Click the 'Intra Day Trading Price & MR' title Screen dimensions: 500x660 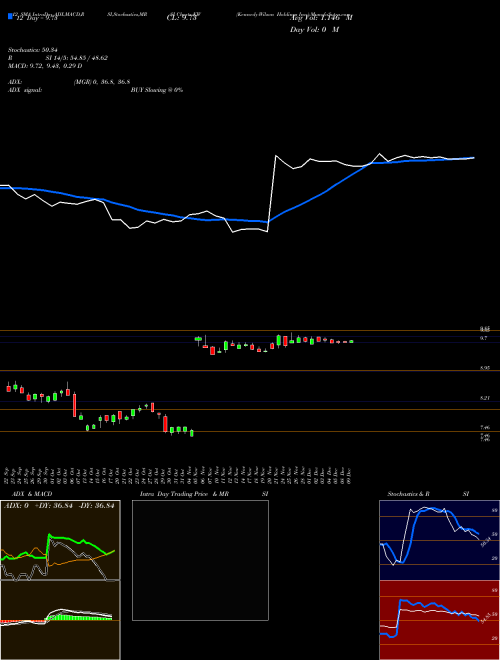click(184, 494)
